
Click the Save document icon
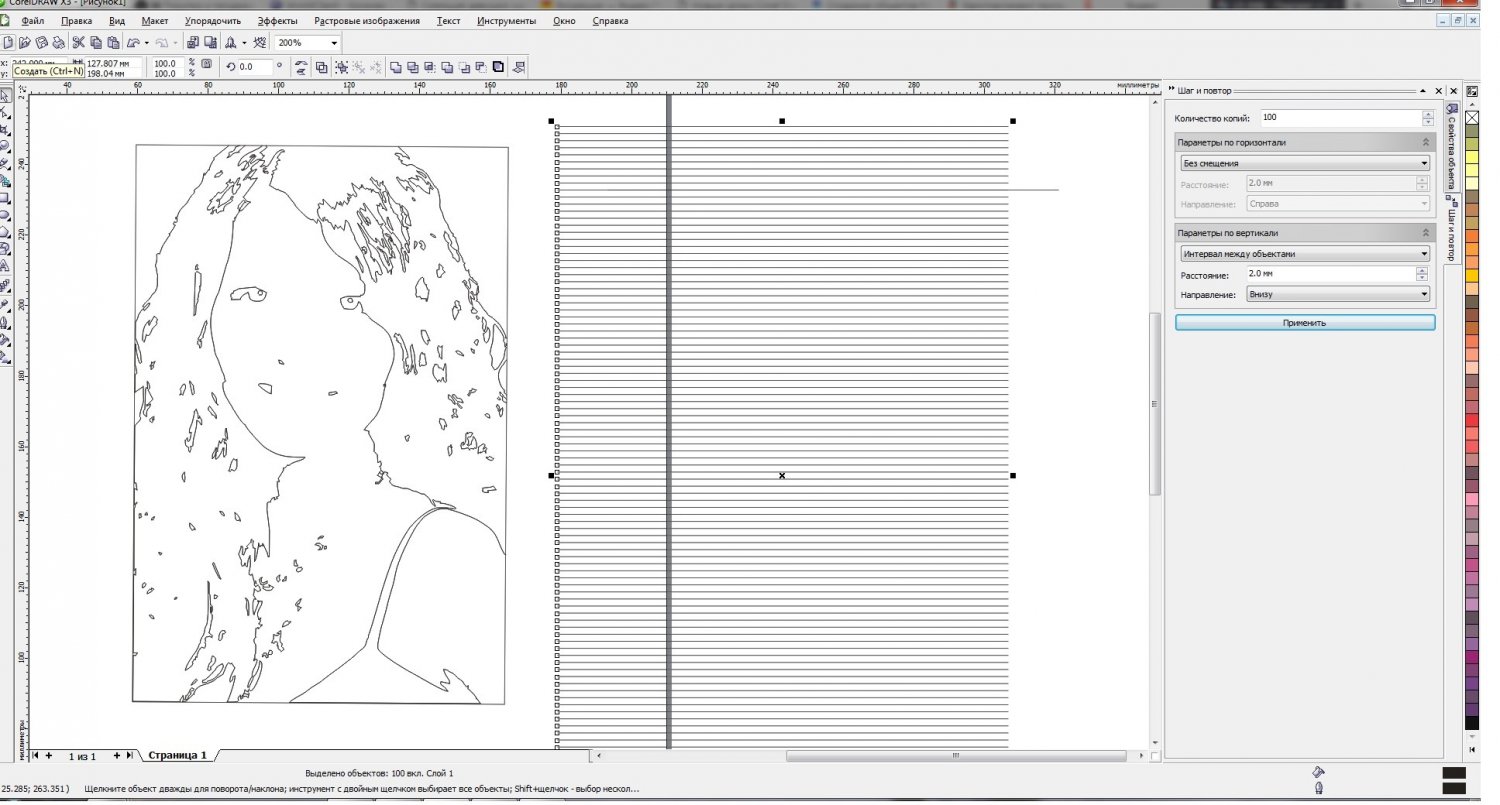(42, 43)
